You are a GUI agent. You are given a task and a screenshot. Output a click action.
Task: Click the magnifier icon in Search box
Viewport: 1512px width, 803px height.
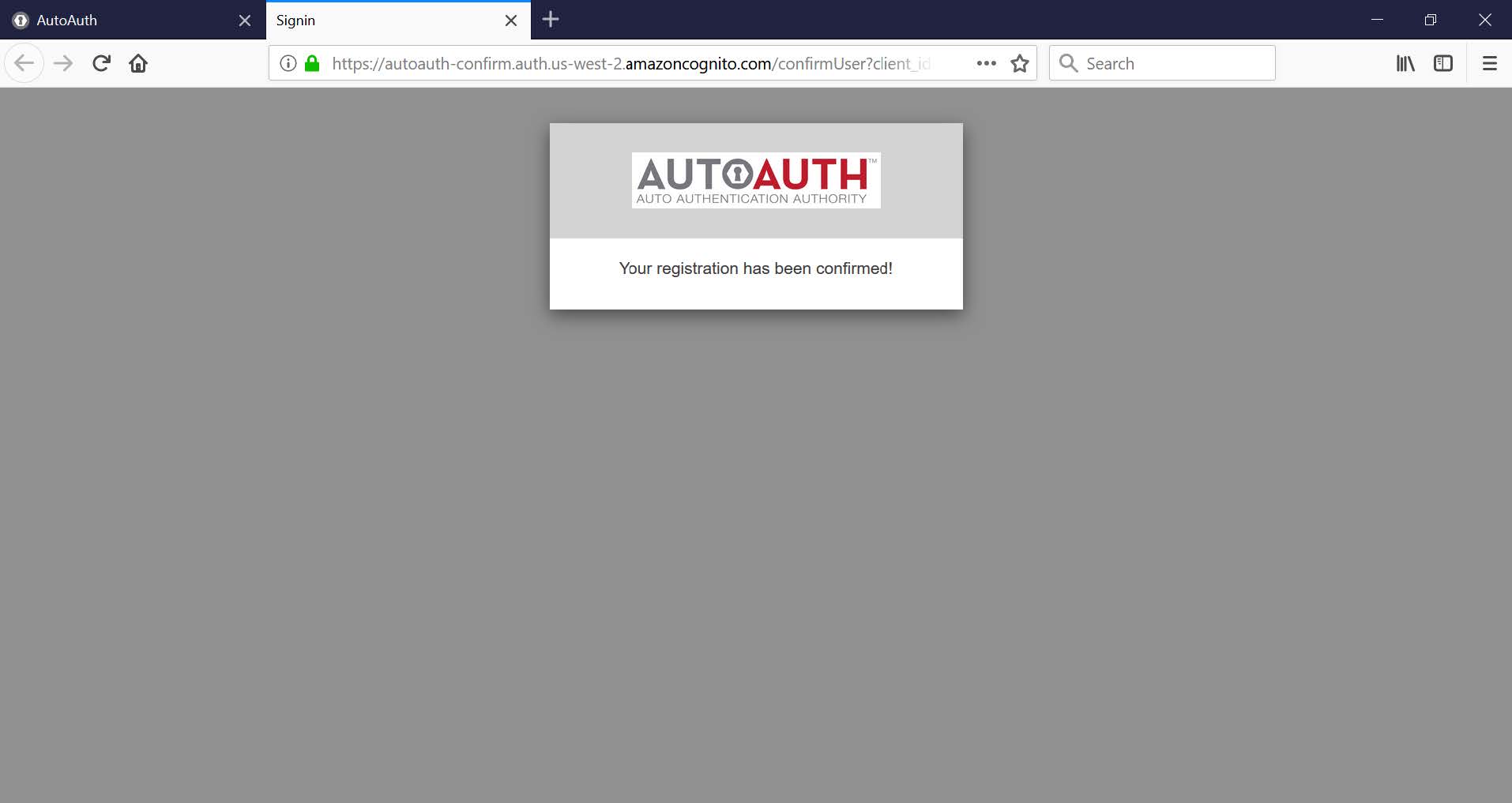[1068, 63]
